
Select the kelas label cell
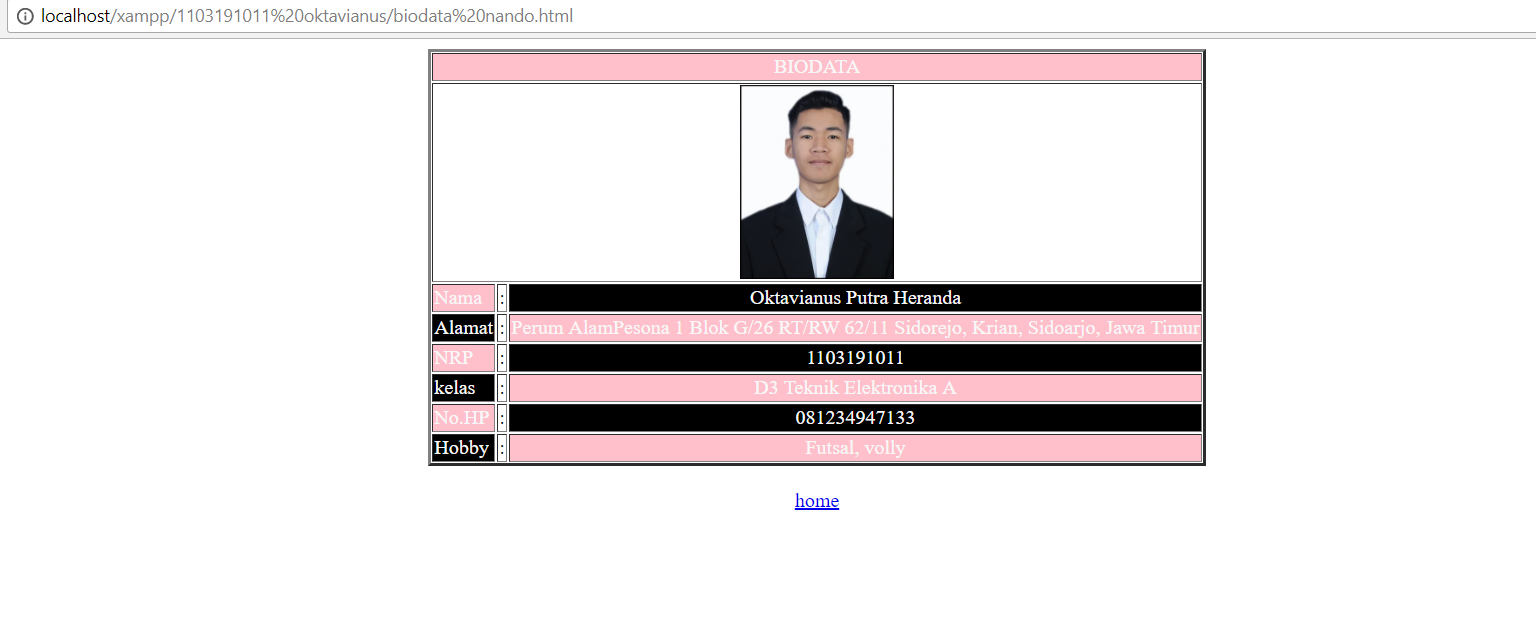coord(463,388)
